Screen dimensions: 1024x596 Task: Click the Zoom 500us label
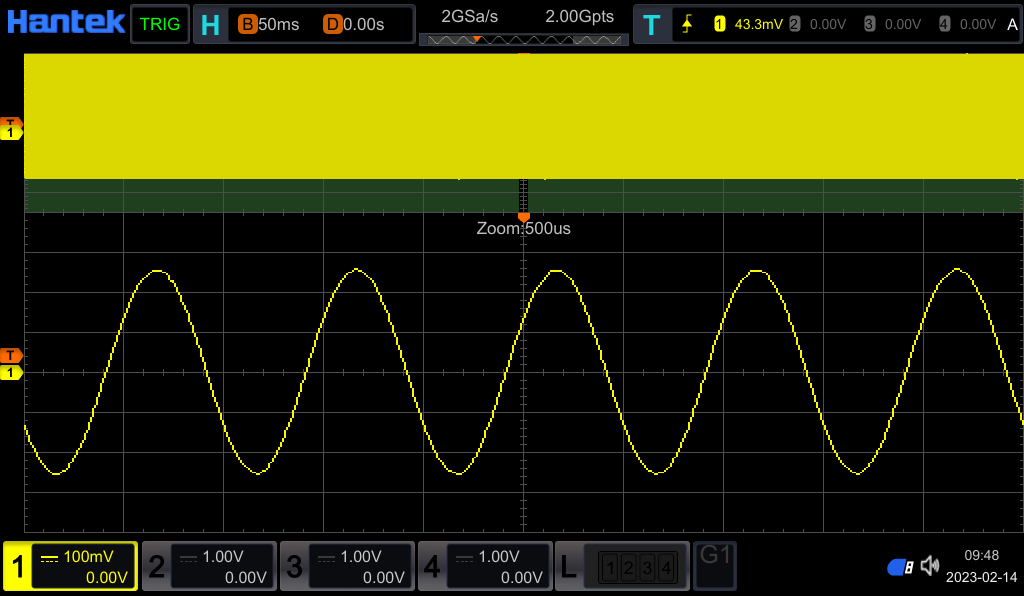coord(523,228)
